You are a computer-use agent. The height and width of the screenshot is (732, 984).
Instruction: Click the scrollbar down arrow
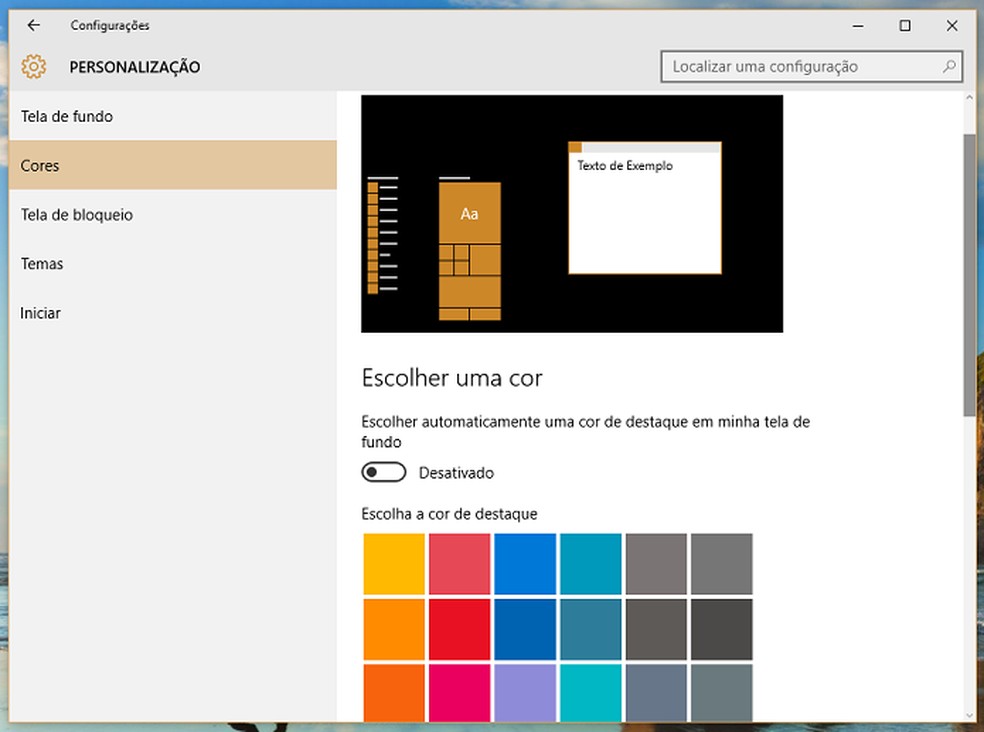pyautogui.click(x=969, y=714)
